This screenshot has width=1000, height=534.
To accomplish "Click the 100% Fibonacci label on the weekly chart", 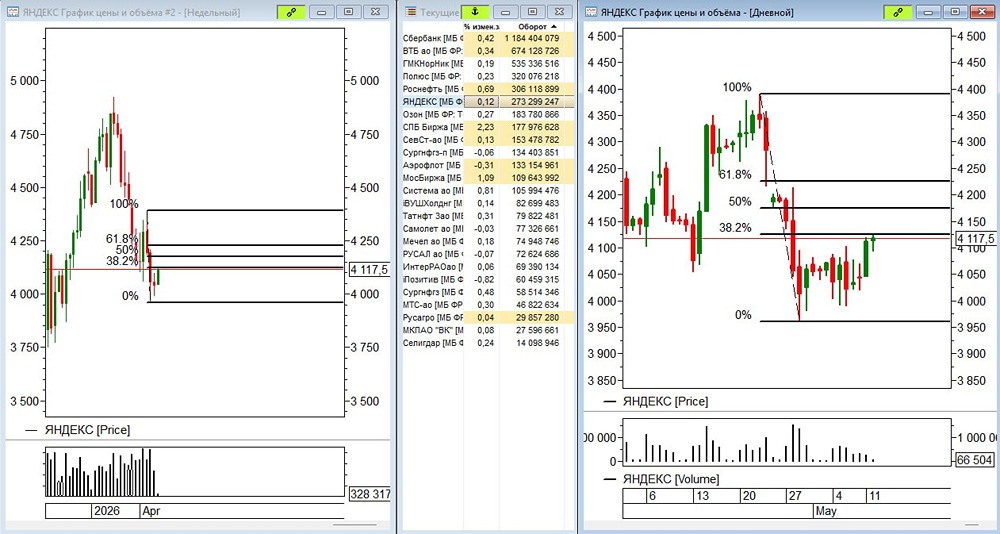I will point(124,204).
